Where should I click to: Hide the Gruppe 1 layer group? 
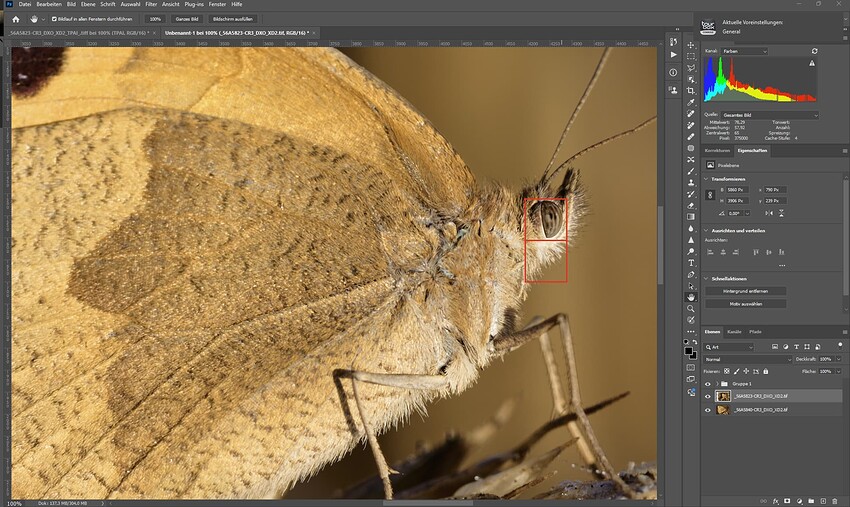tap(707, 384)
